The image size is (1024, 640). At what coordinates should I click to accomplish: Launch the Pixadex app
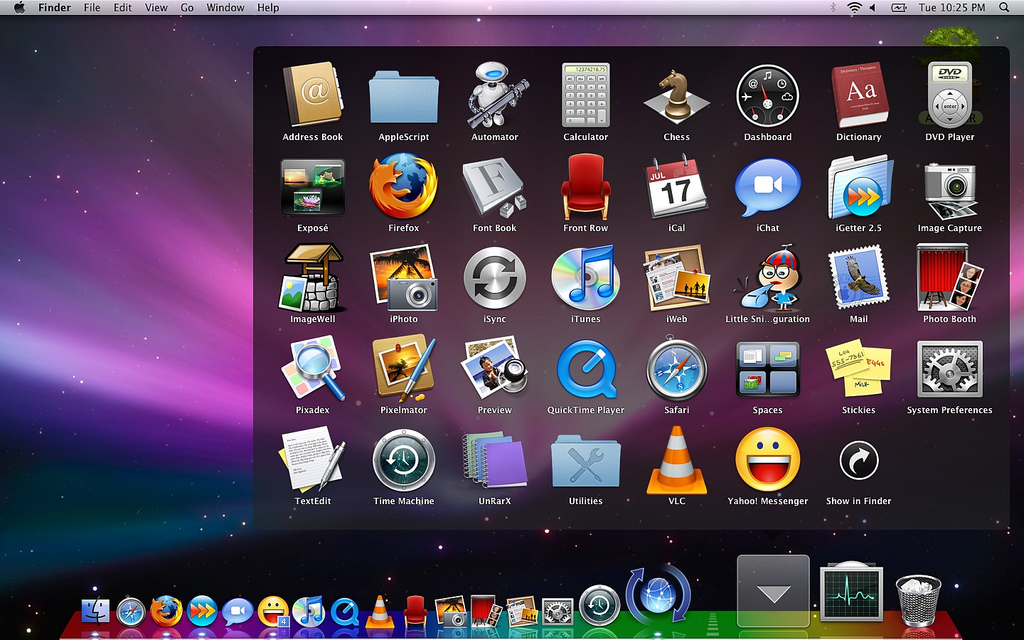coord(312,368)
